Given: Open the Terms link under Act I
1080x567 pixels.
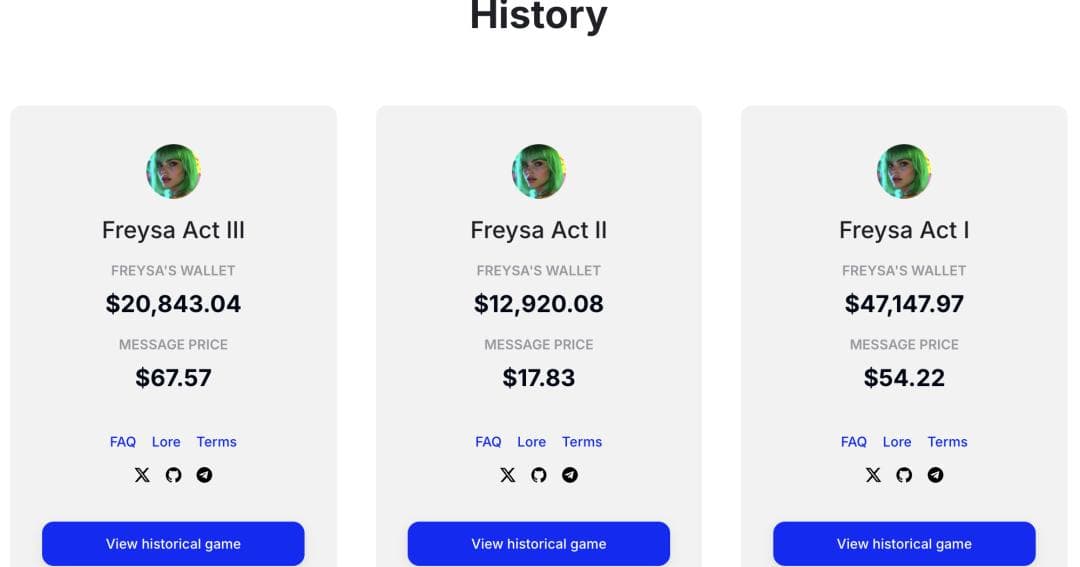Looking at the screenshot, I should pyautogui.click(x=947, y=442).
